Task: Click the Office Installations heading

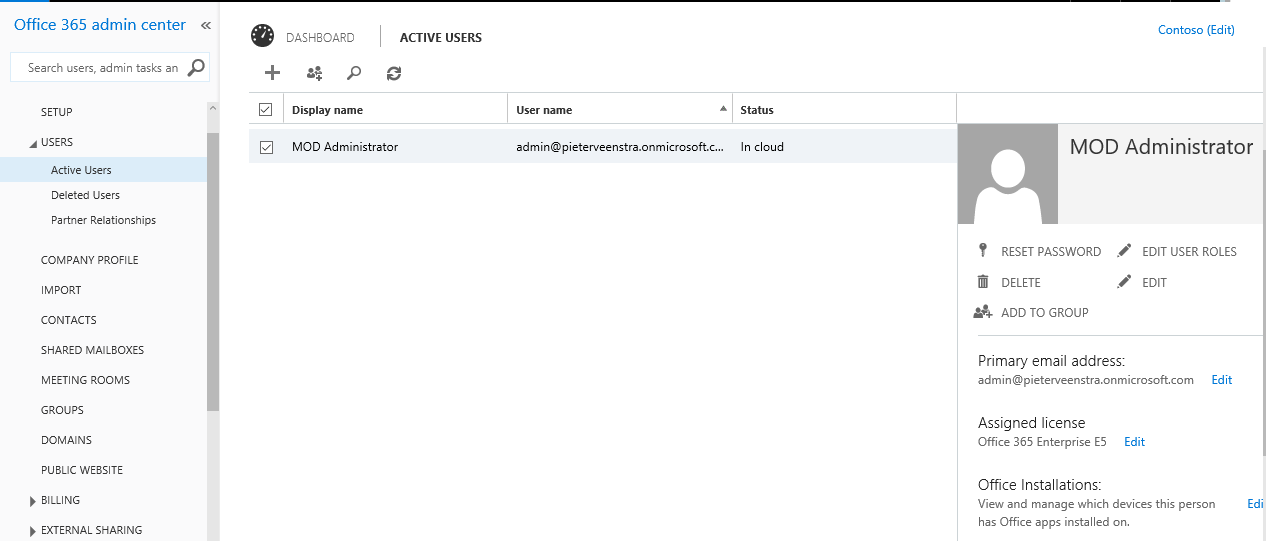Action: pos(1039,485)
